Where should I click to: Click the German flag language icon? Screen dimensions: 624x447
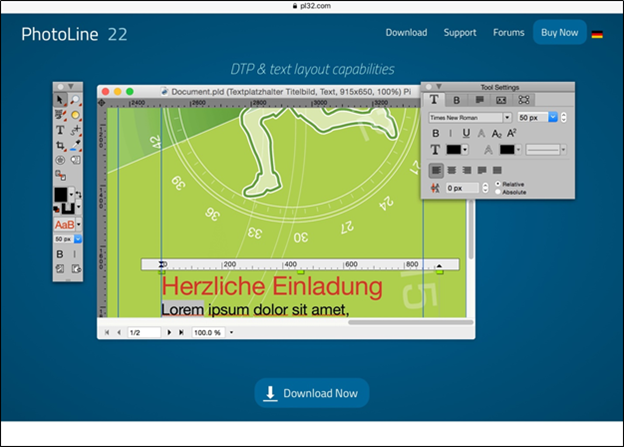pyautogui.click(x=597, y=35)
